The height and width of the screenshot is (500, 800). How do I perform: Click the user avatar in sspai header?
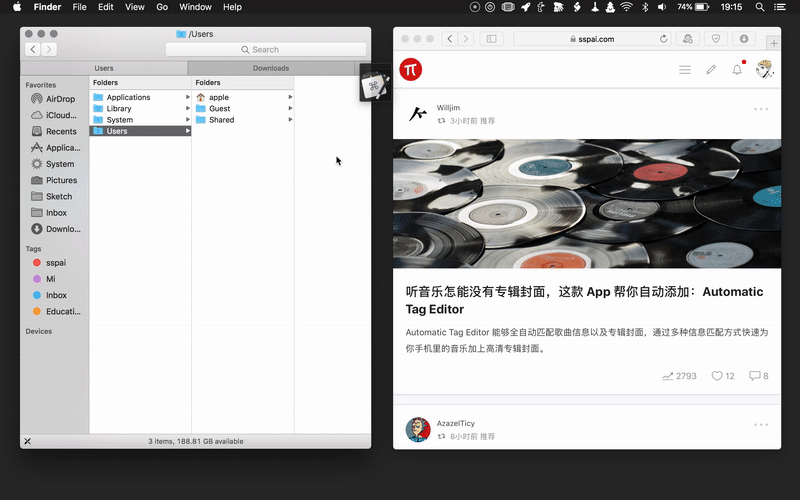tap(764, 69)
